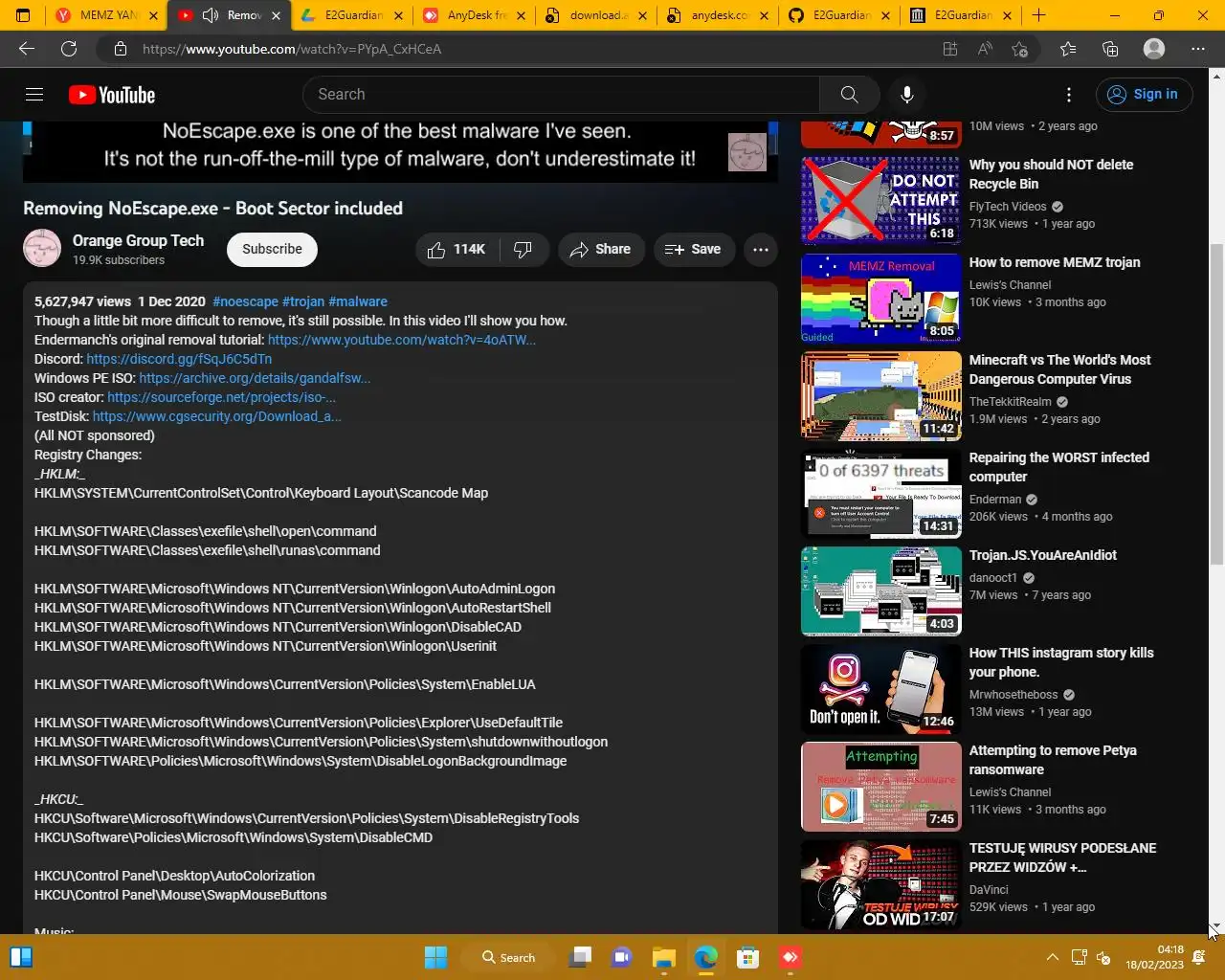Open Microsoft Edge icon on taskbar

(x=706, y=957)
